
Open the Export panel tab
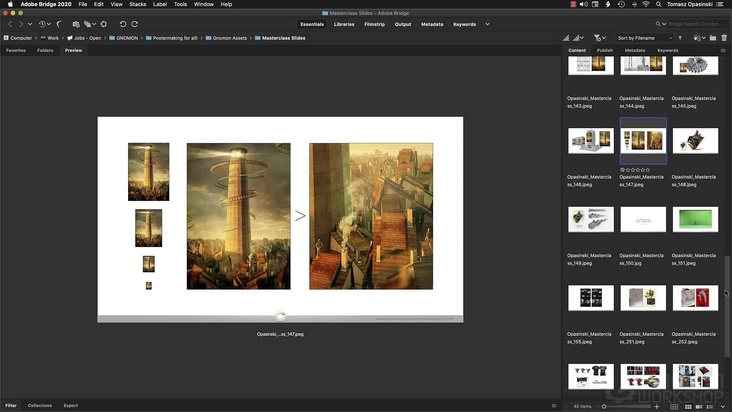[x=71, y=405]
